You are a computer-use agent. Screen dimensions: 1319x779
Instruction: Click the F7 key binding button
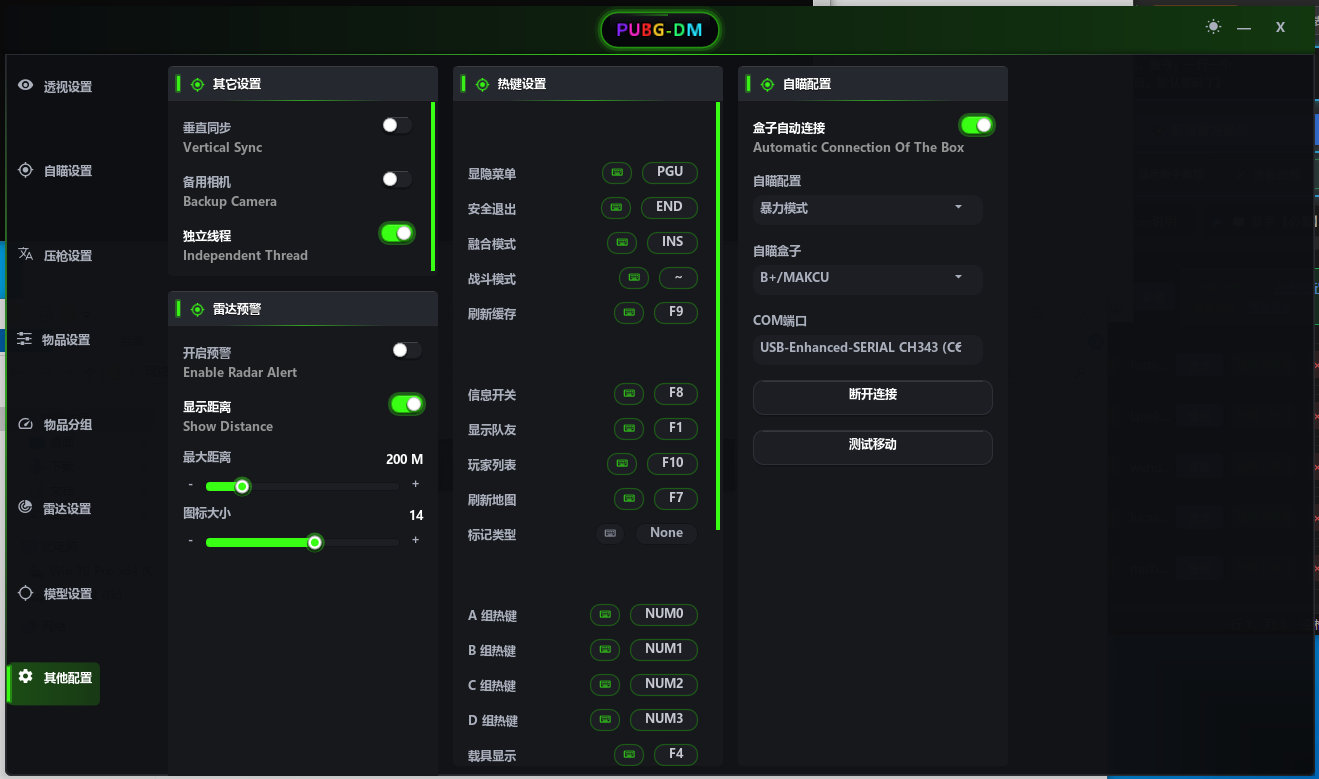click(x=676, y=498)
